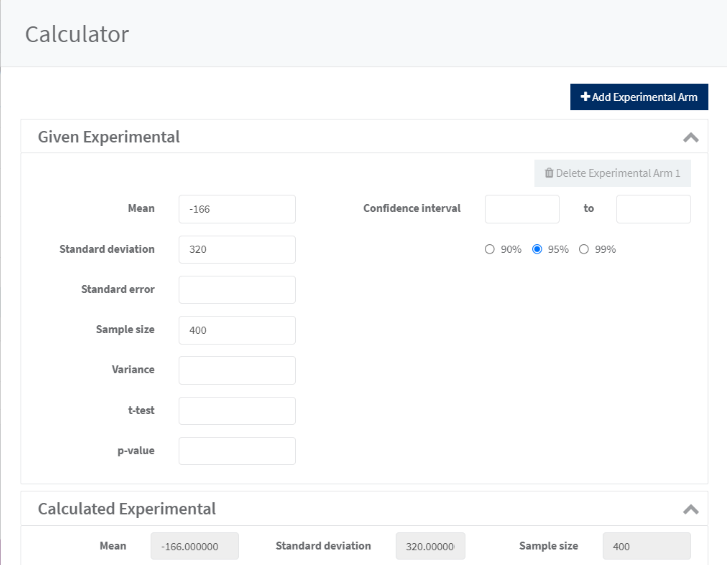The width and height of the screenshot is (727, 565).
Task: Click the Sample size input field
Action: [237, 330]
